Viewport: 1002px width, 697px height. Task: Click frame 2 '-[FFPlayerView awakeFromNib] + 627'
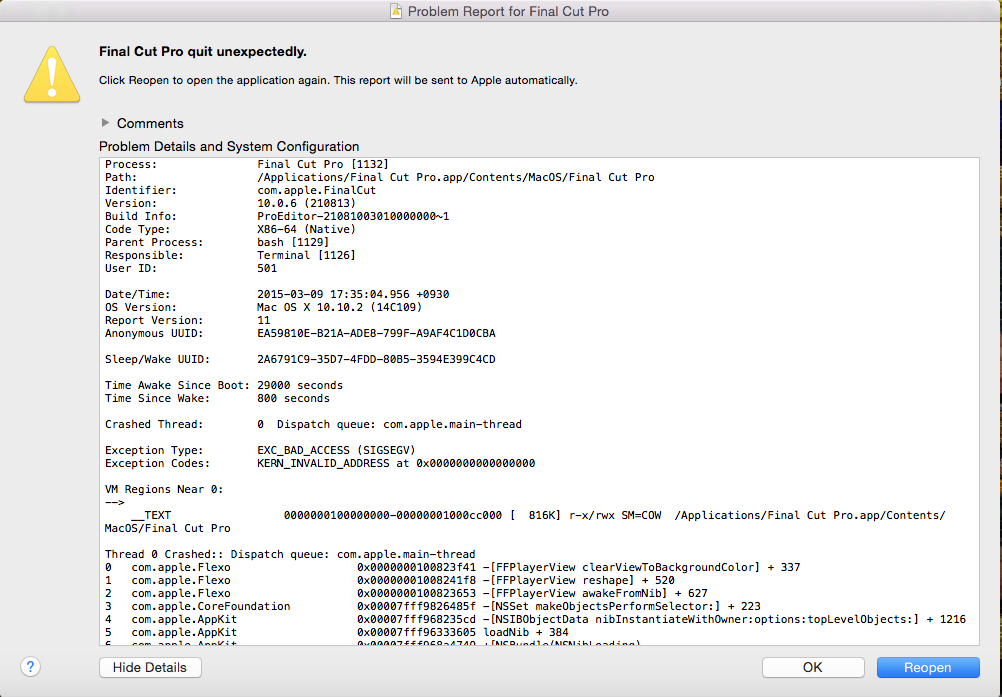(595, 593)
